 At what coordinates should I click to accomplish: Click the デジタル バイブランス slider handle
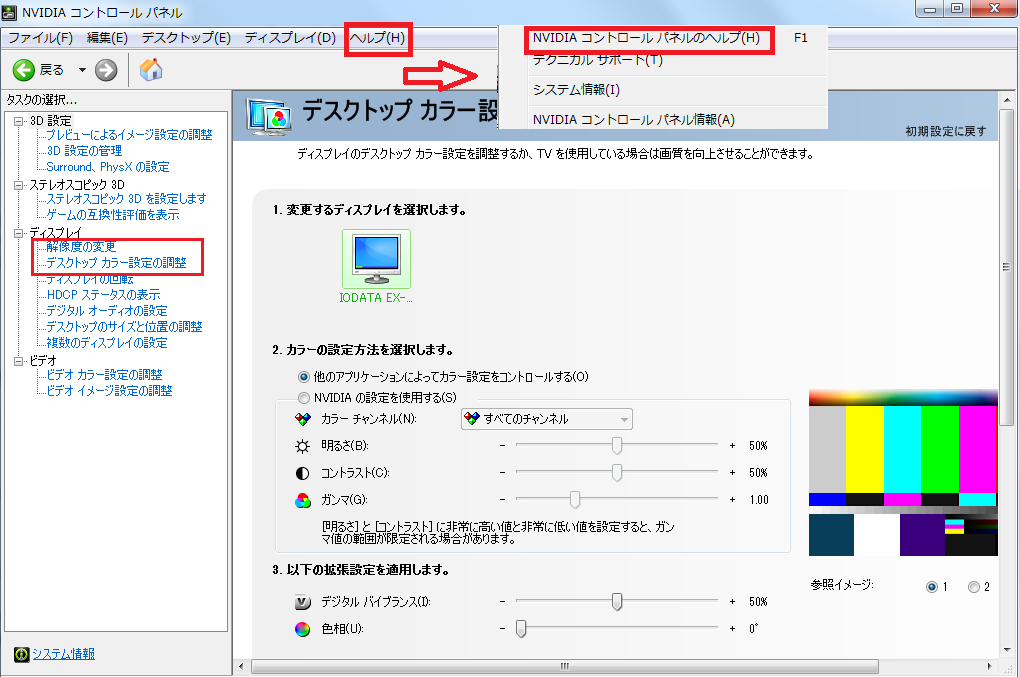617,602
